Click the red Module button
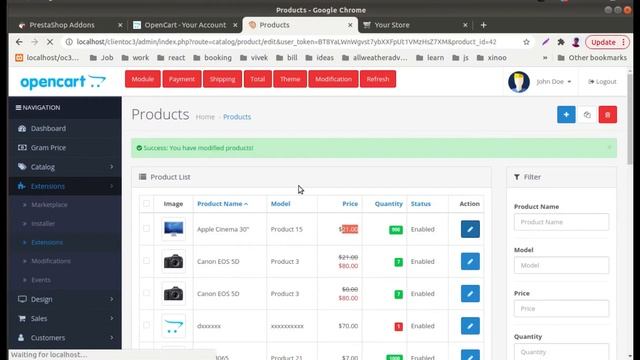Viewport: 640px width, 360px height. 143,79
